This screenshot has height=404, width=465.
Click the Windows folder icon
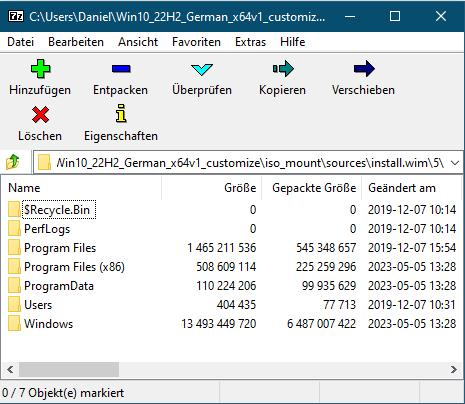click(x=14, y=324)
